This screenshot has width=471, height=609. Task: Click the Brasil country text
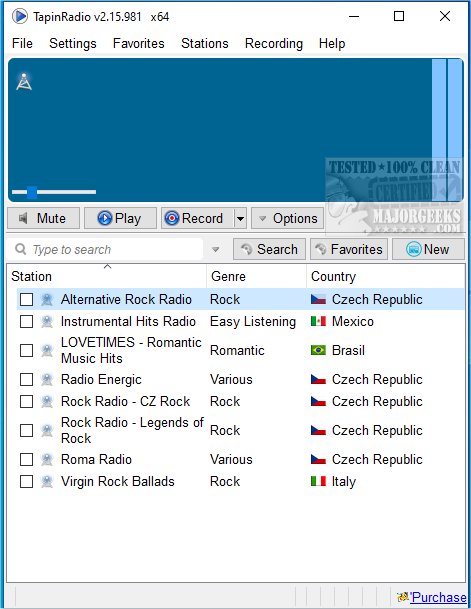(348, 350)
